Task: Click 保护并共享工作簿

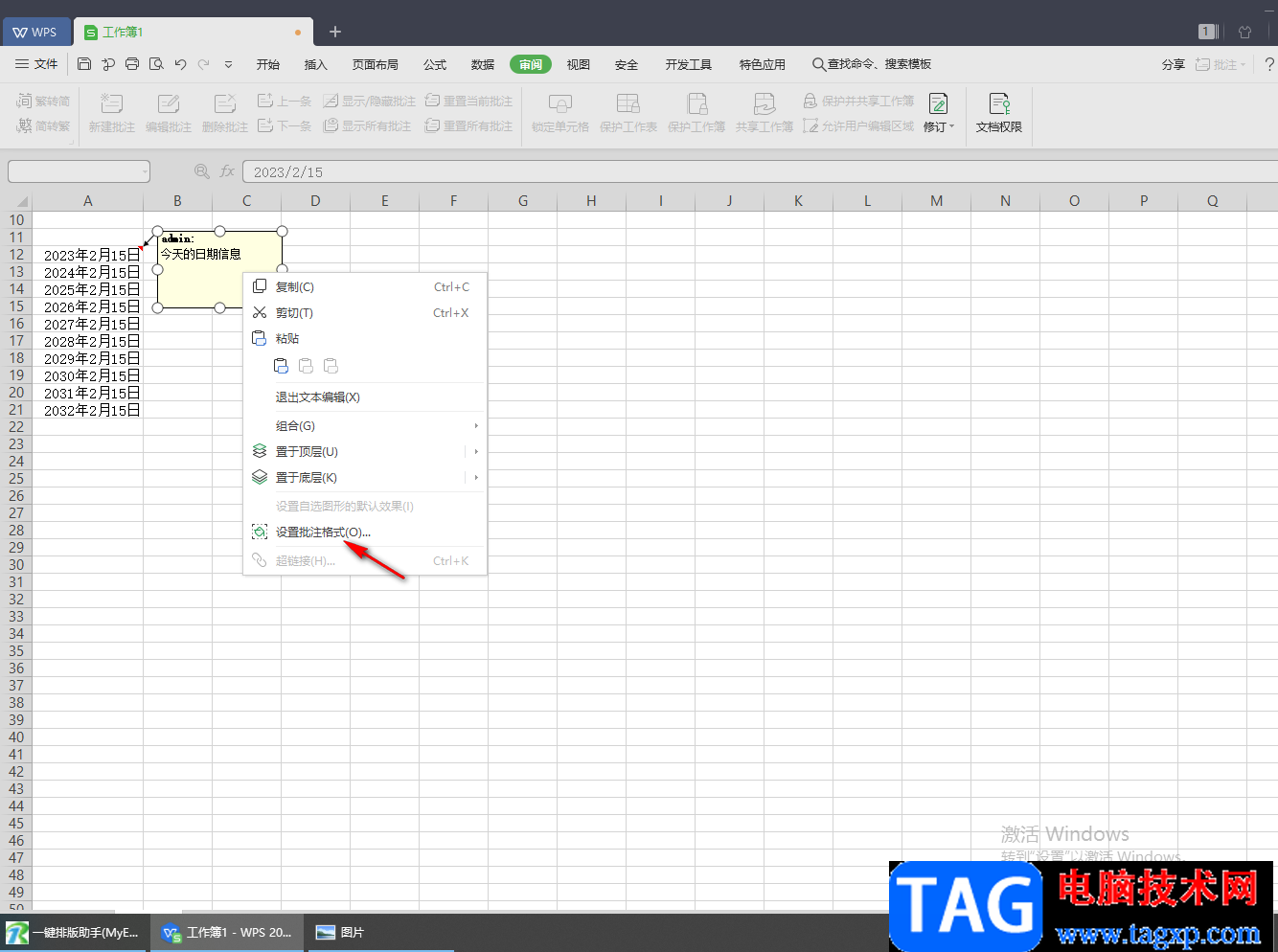Action: coord(858,101)
